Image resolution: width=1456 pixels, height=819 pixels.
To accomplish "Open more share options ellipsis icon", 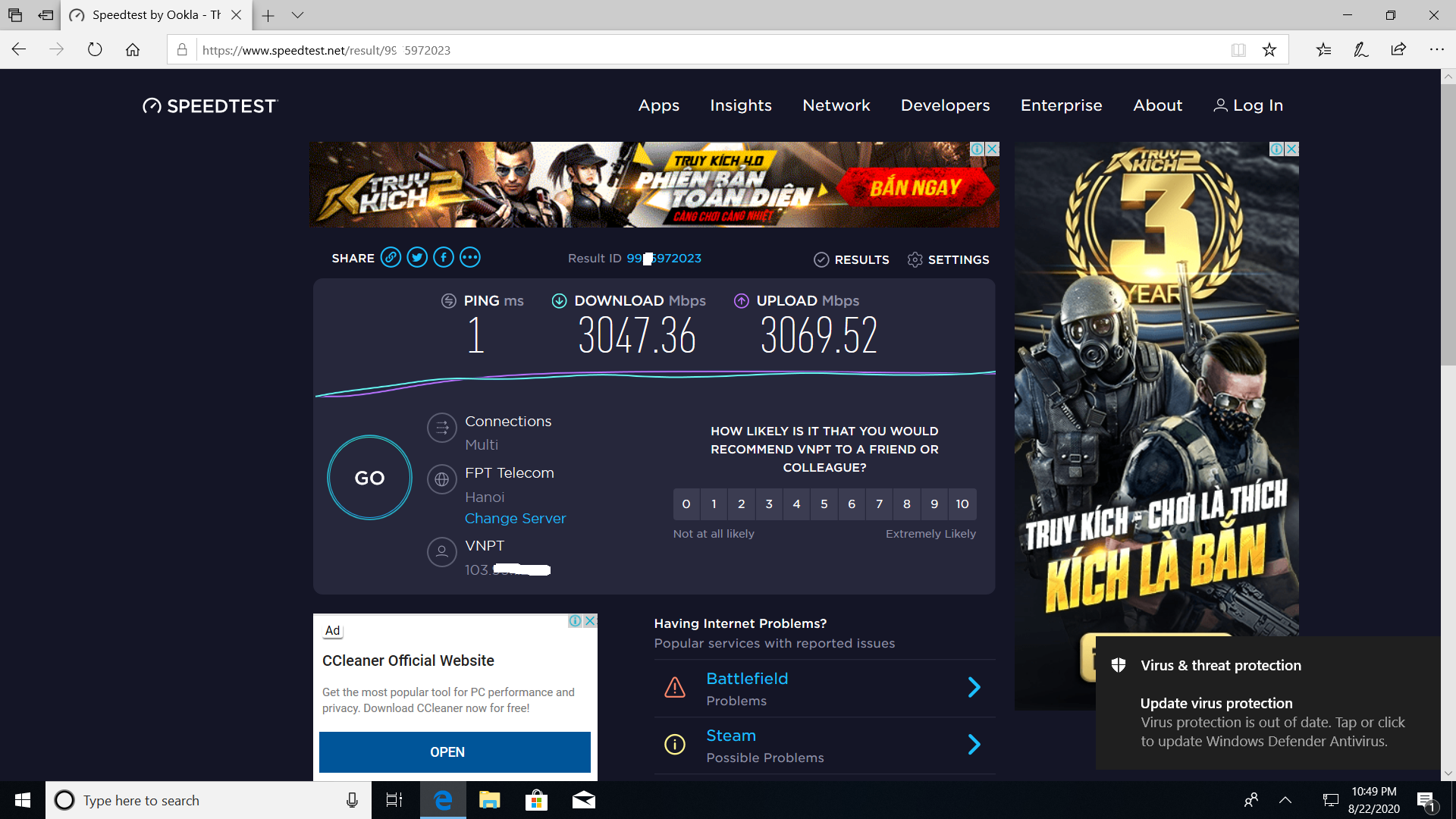I will pyautogui.click(x=470, y=258).
